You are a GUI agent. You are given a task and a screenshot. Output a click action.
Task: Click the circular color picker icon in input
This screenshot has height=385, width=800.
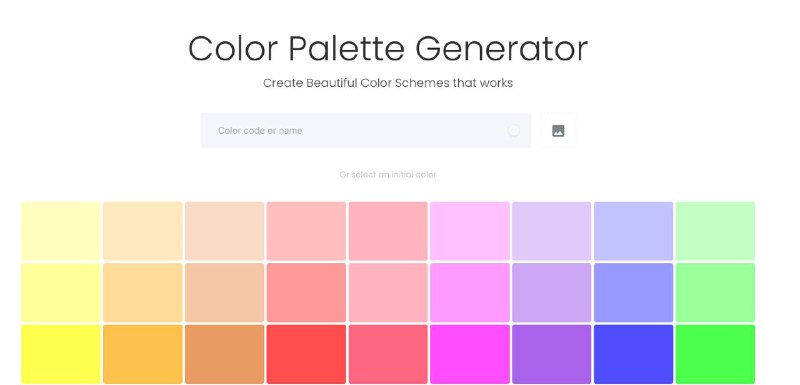(513, 131)
